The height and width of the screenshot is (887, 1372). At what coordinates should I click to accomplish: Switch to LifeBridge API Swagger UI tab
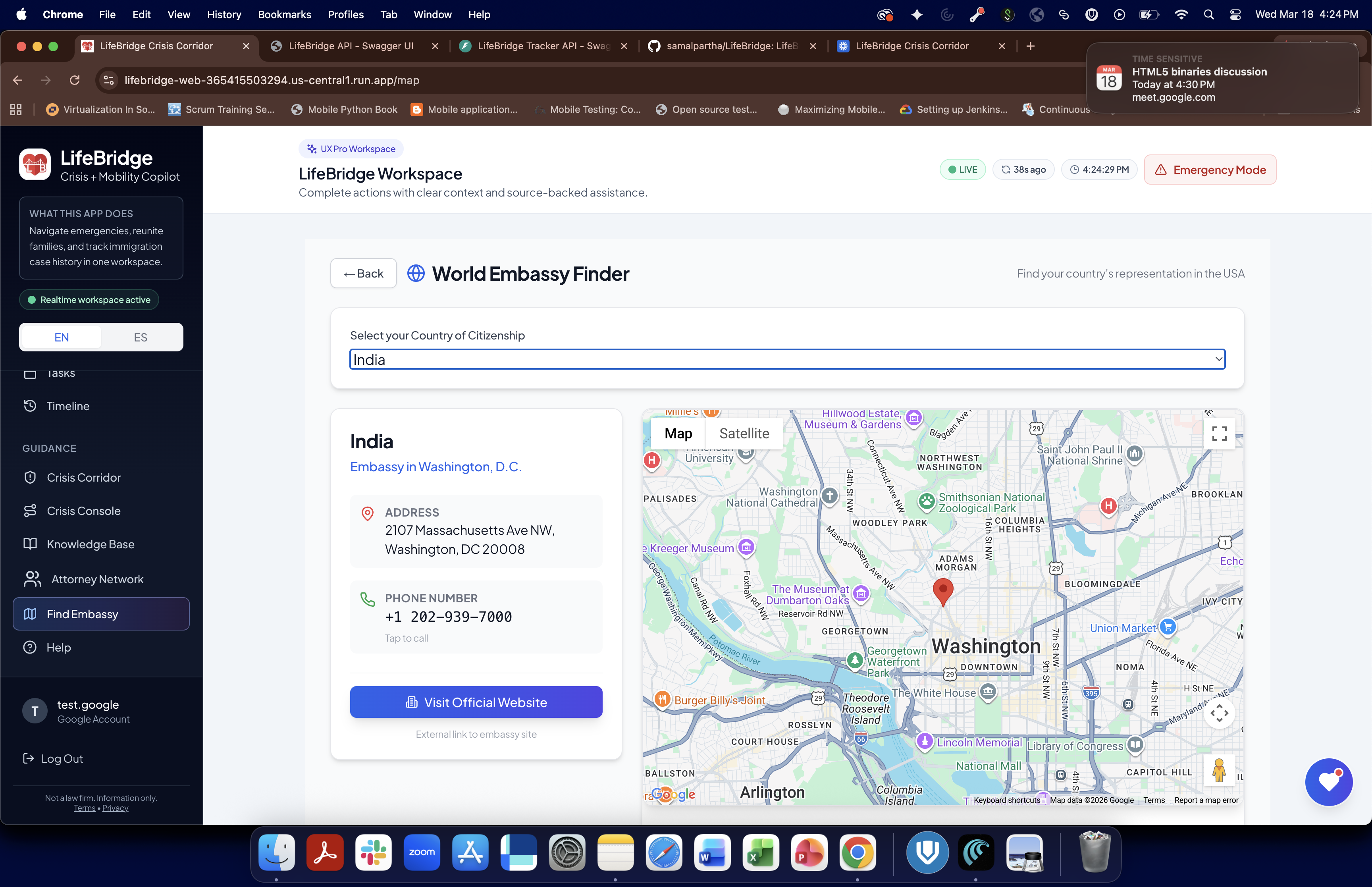351,46
